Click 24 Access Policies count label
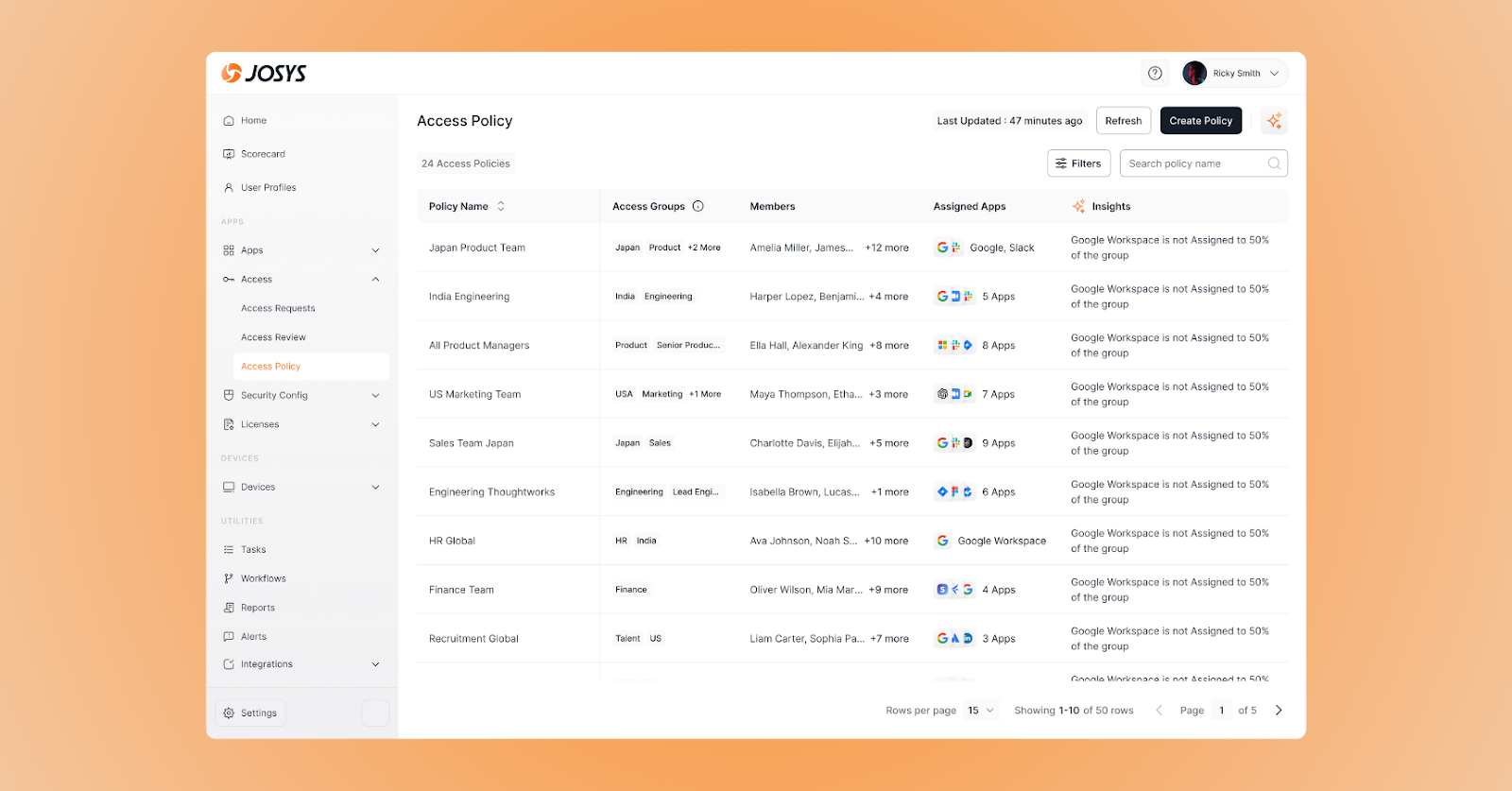Viewport: 1512px width, 791px height. click(x=466, y=163)
